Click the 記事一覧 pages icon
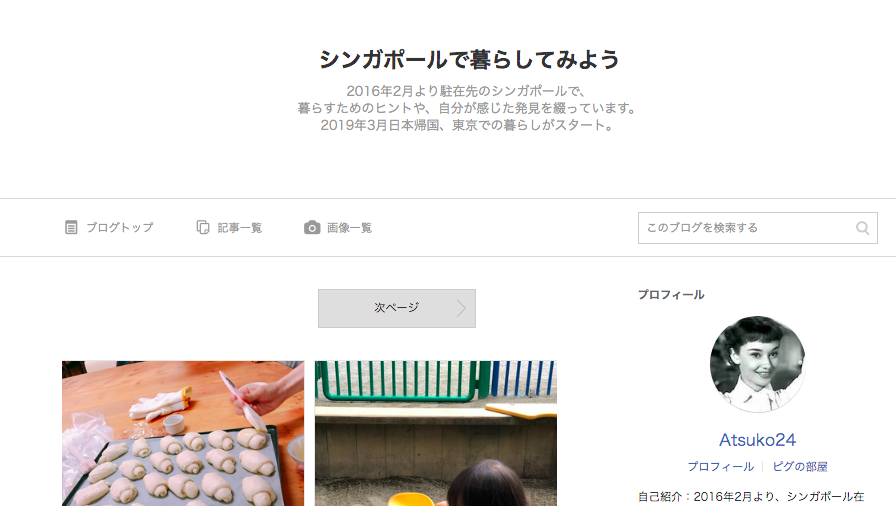This screenshot has width=896, height=506. [x=203, y=228]
